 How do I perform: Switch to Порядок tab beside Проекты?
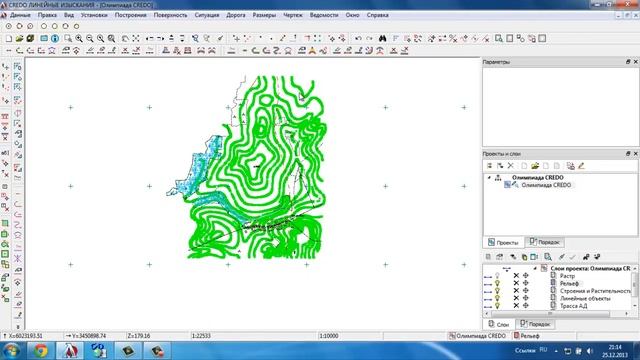click(544, 242)
